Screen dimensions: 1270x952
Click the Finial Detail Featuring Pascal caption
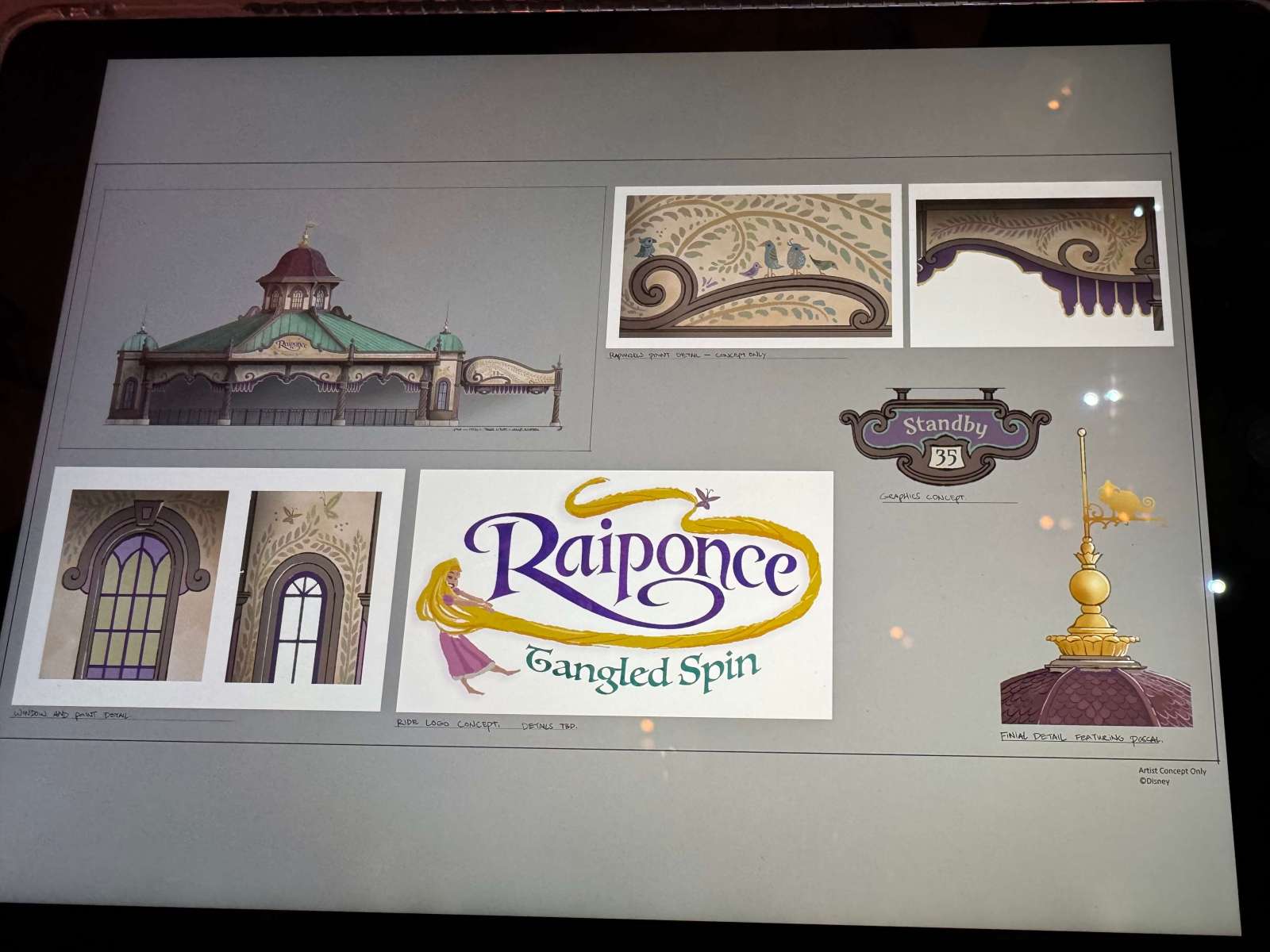1081,739
